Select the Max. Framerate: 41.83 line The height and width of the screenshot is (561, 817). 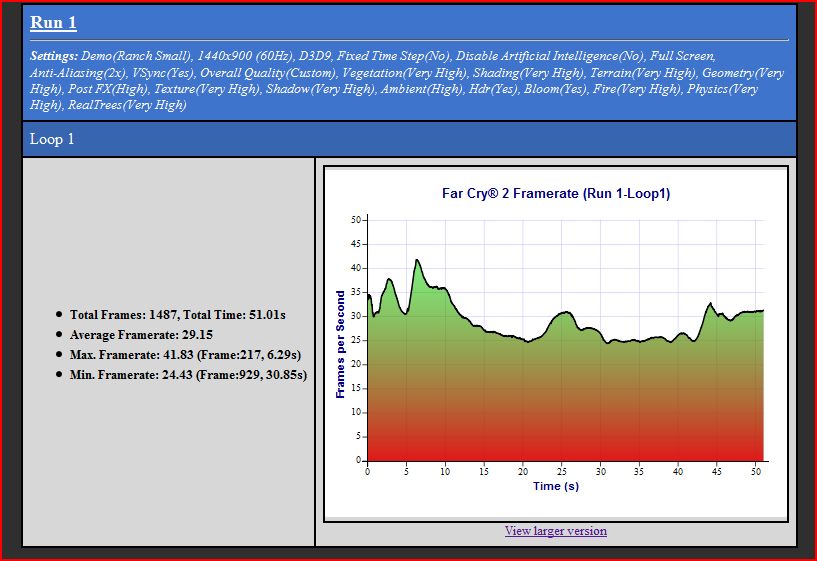point(185,355)
